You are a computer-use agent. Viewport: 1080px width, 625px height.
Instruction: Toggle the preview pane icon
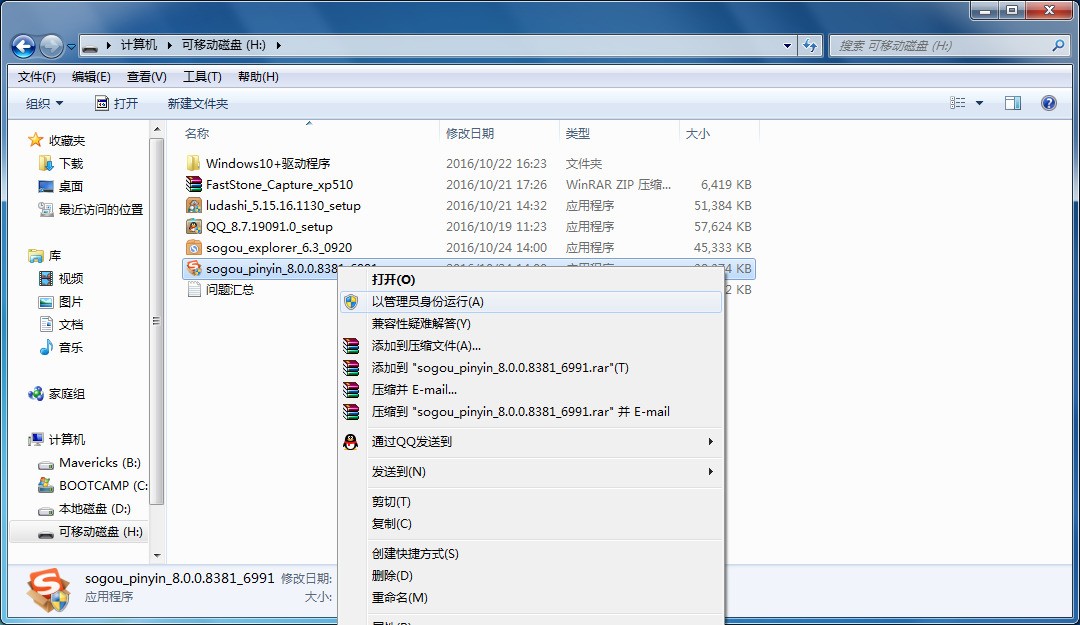pyautogui.click(x=1013, y=103)
